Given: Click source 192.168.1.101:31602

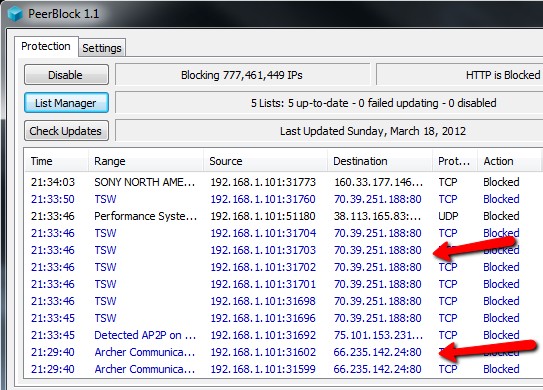Looking at the screenshot, I should (x=263, y=352).
